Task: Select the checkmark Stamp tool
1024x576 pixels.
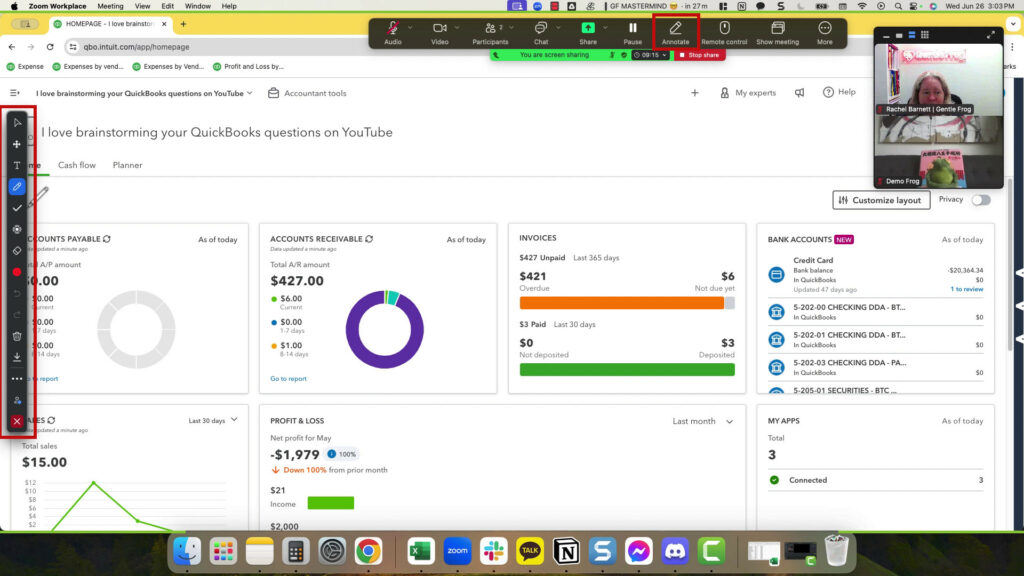Action: tap(17, 208)
